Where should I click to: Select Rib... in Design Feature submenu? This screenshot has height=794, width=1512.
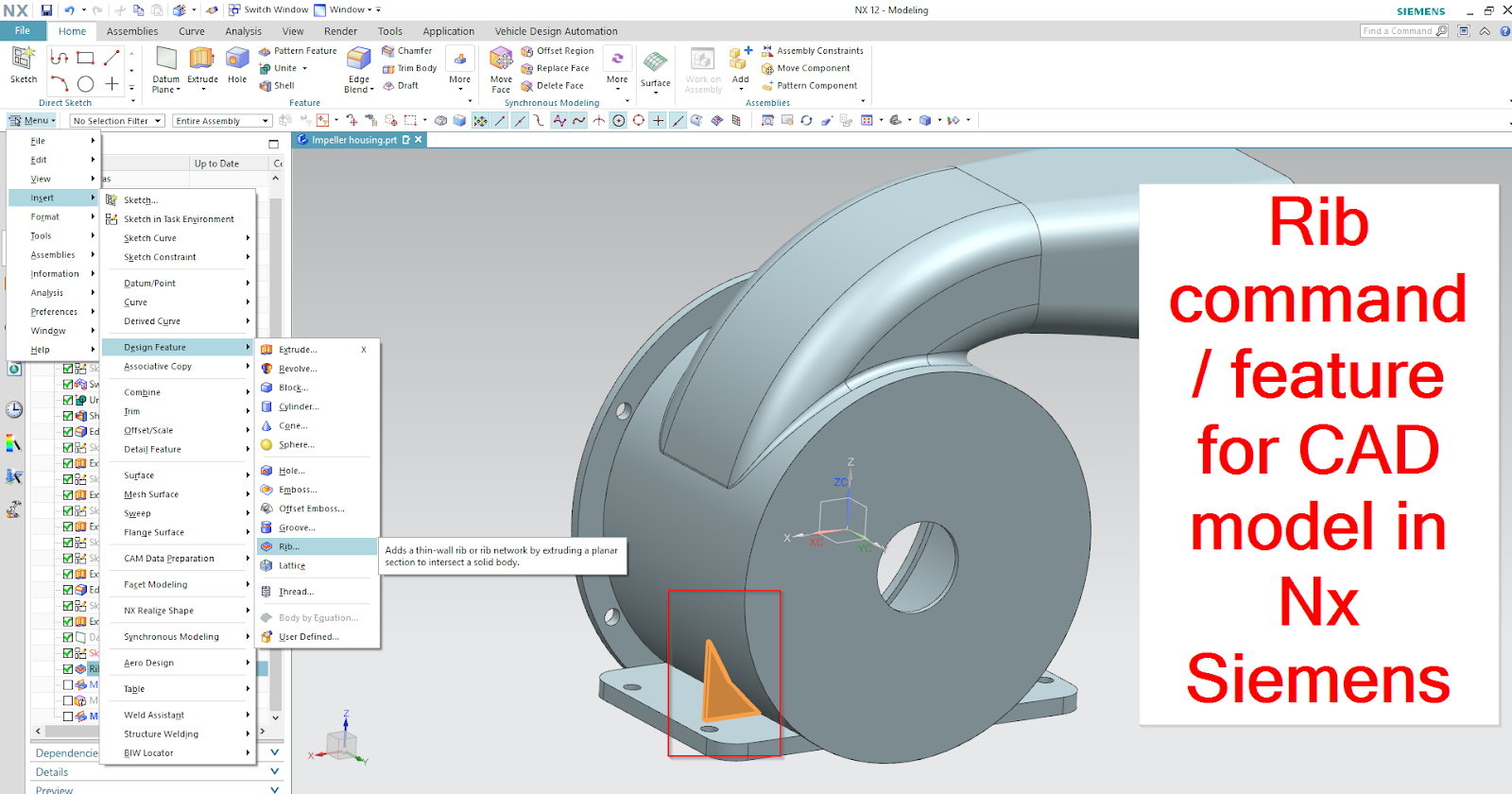[x=318, y=546]
